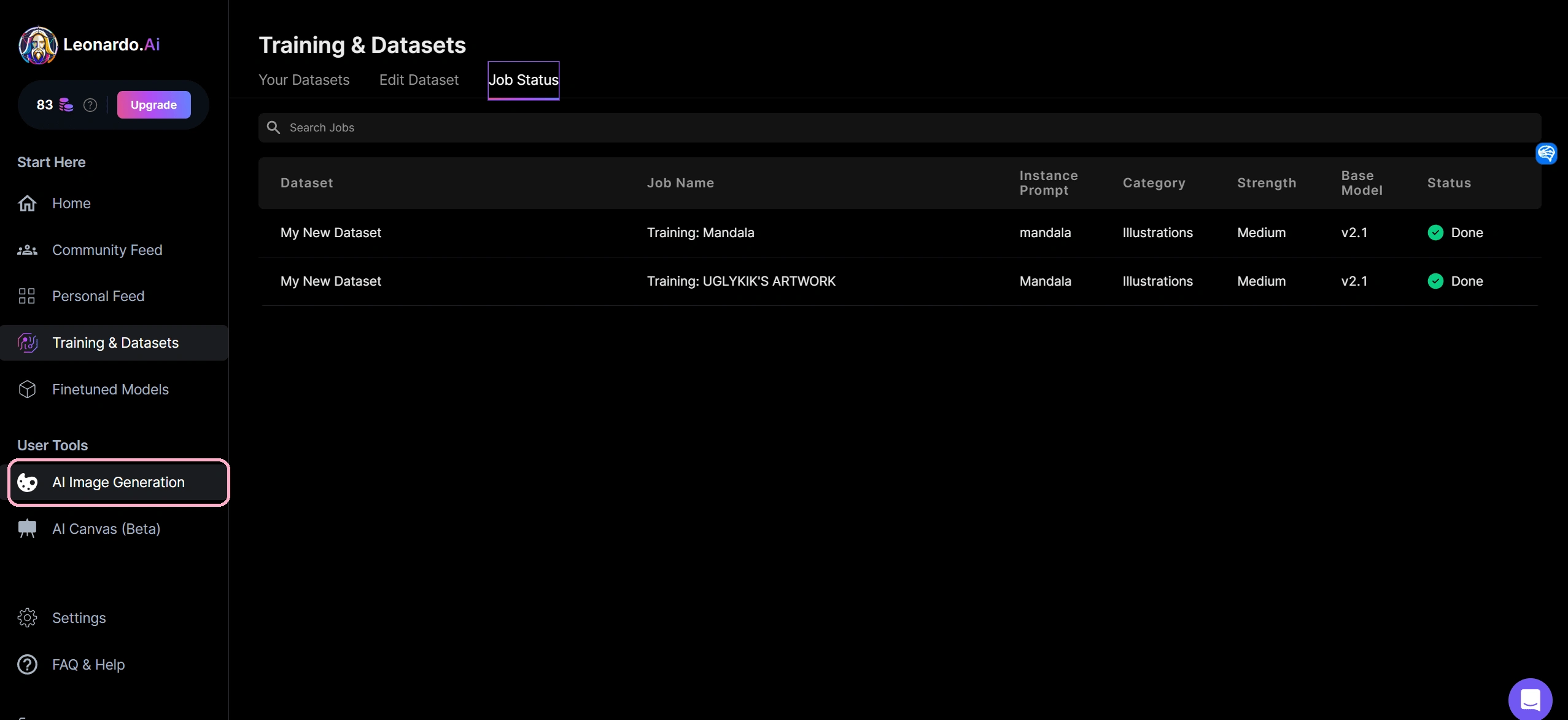1568x720 pixels.
Task: Click the Instance Prompt column header
Action: coord(1049,183)
